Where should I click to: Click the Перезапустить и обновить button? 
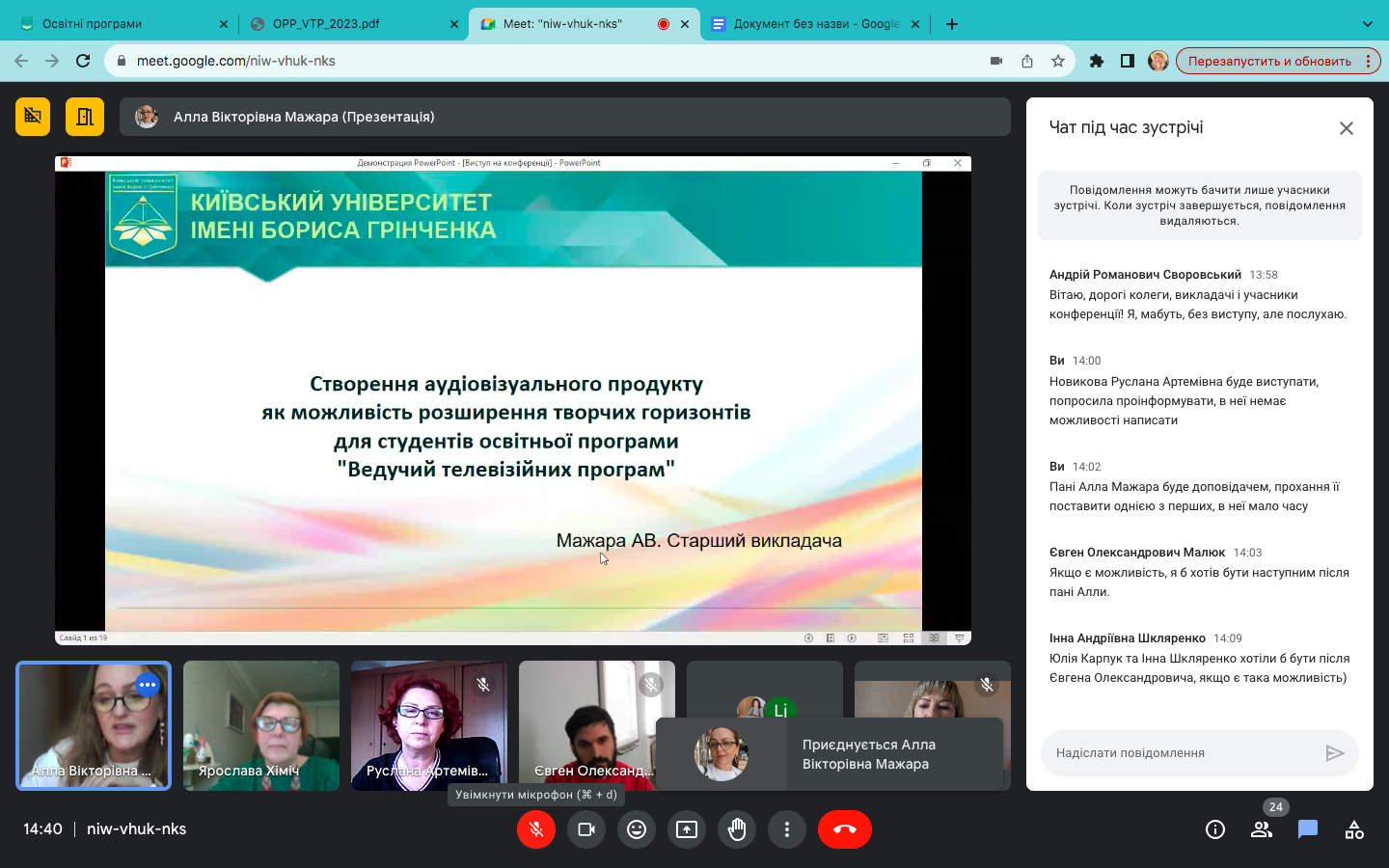click(1269, 61)
